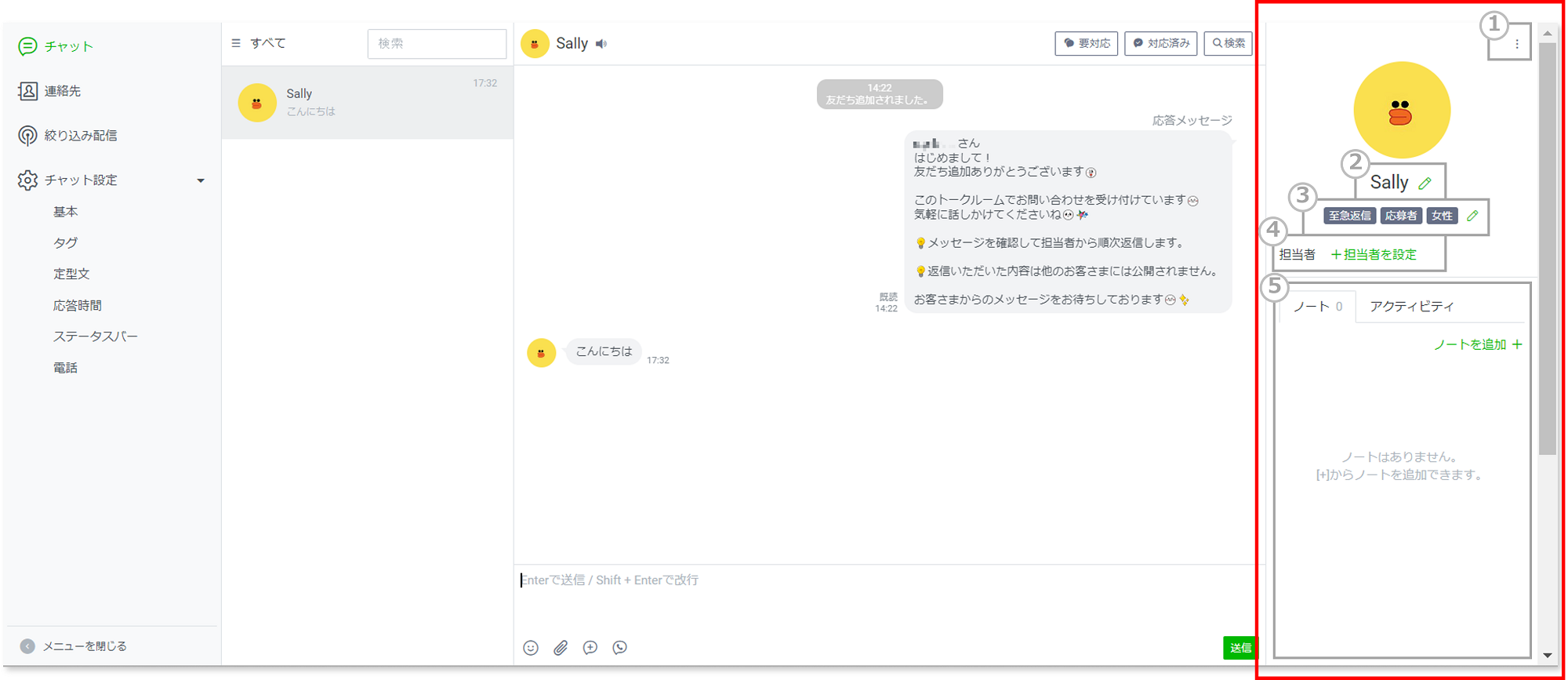Open 定型文 in chat settings menu
The height and width of the screenshot is (680, 1568).
71,274
